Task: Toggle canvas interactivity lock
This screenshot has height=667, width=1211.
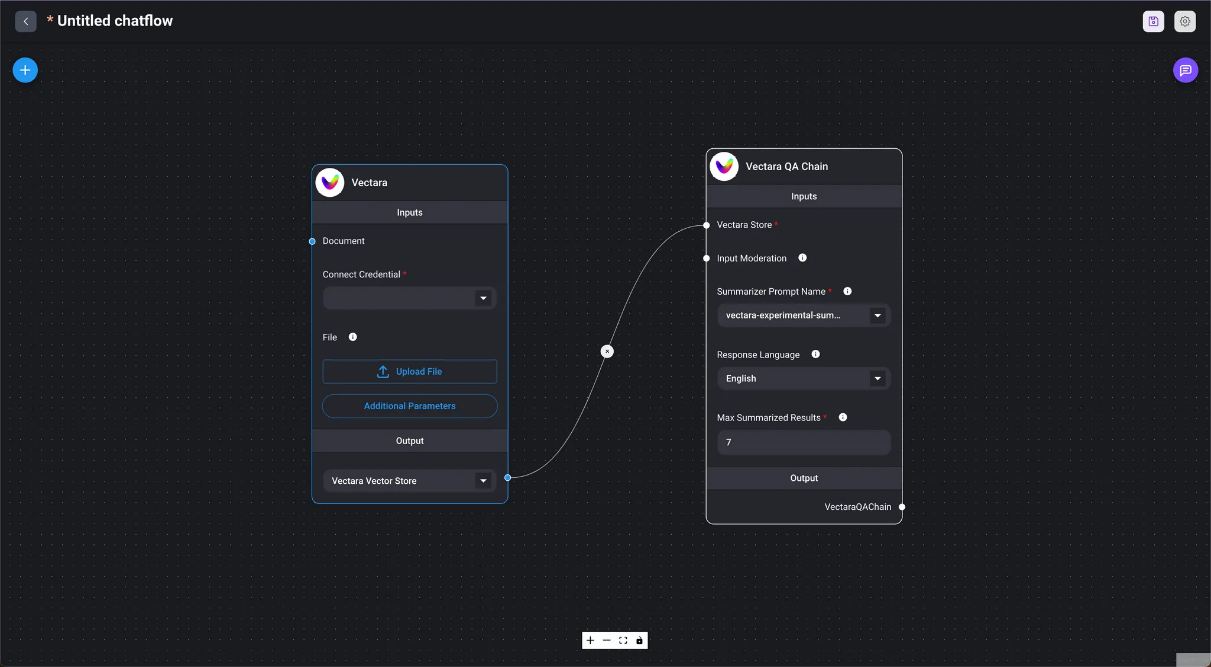Action: point(640,640)
